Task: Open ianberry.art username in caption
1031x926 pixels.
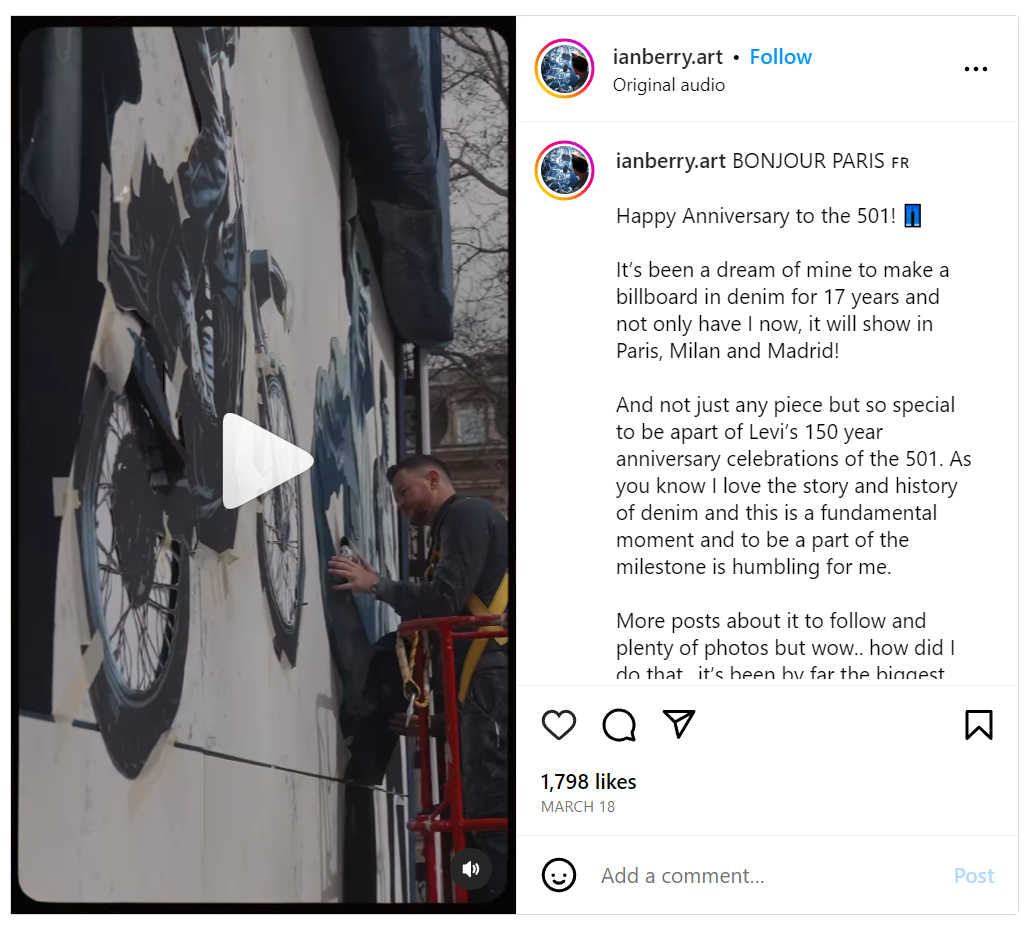Action: (x=670, y=161)
